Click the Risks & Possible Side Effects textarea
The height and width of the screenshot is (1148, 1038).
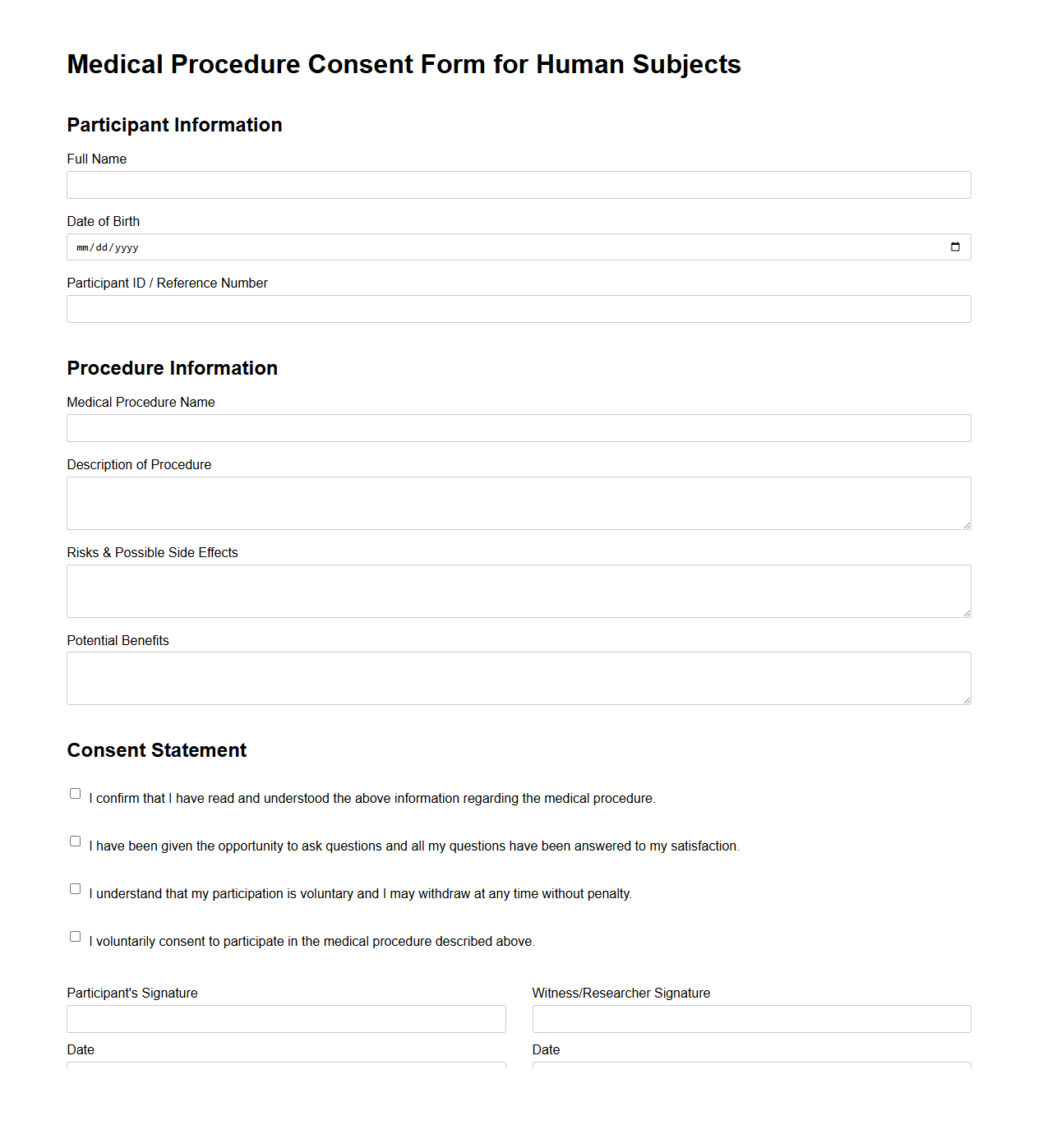pos(519,590)
